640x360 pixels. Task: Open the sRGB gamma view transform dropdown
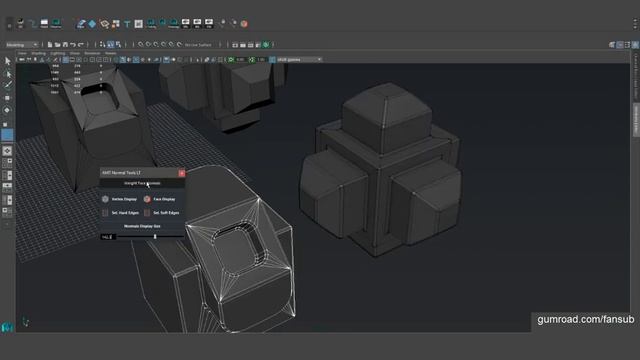click(299, 60)
